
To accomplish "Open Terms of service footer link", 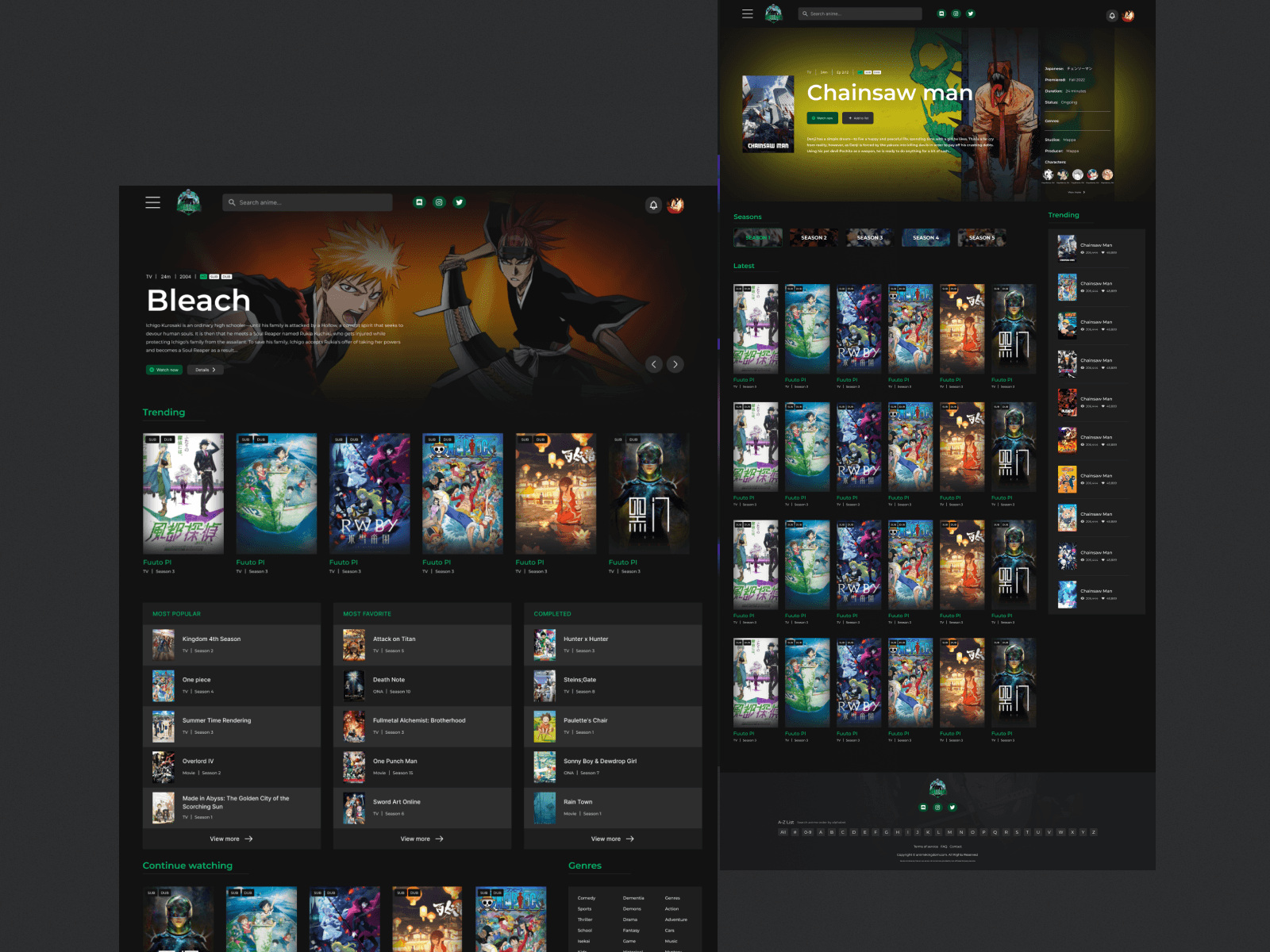I will [x=926, y=846].
